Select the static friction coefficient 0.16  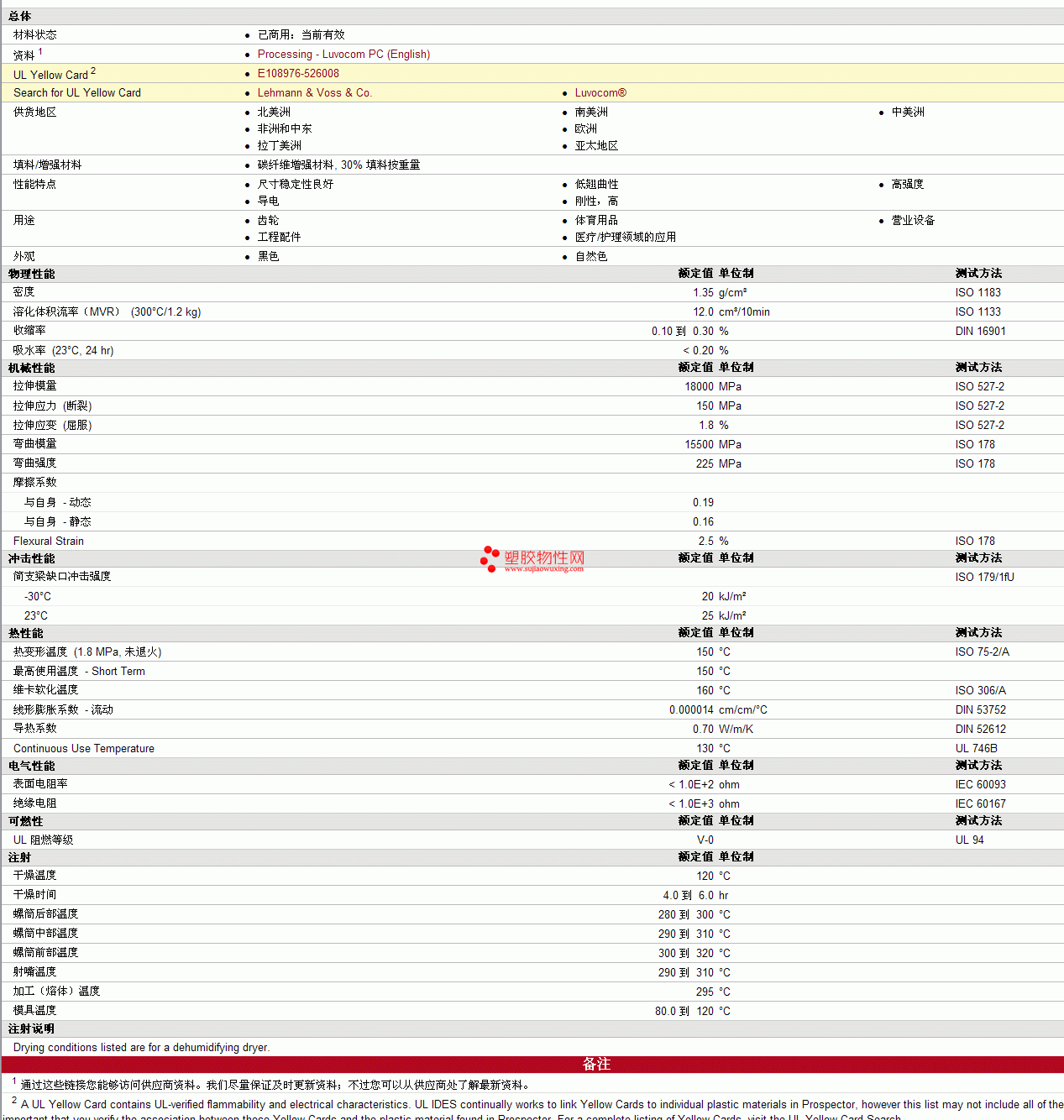[703, 521]
